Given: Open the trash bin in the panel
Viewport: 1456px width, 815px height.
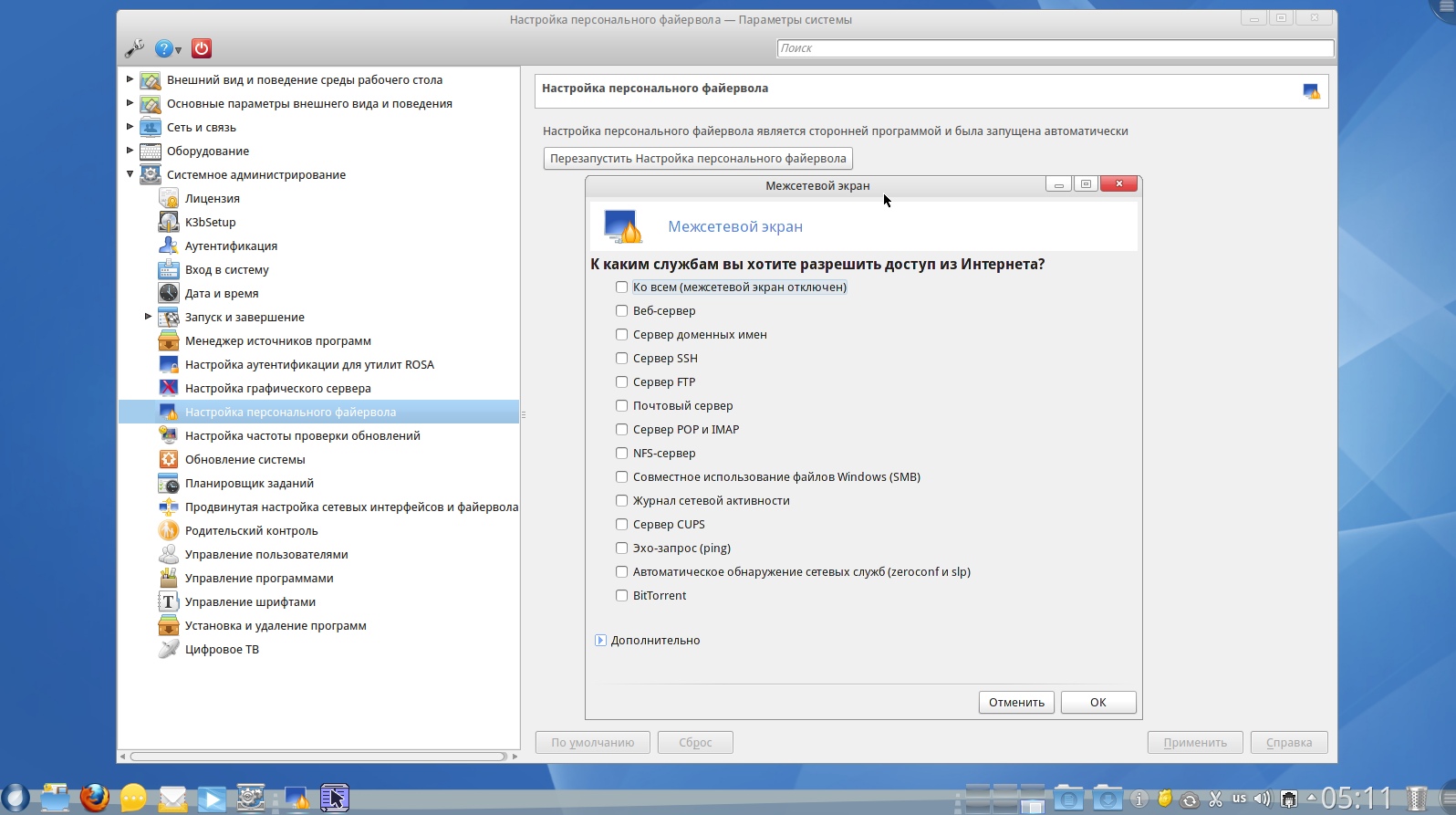Looking at the screenshot, I should (1417, 799).
